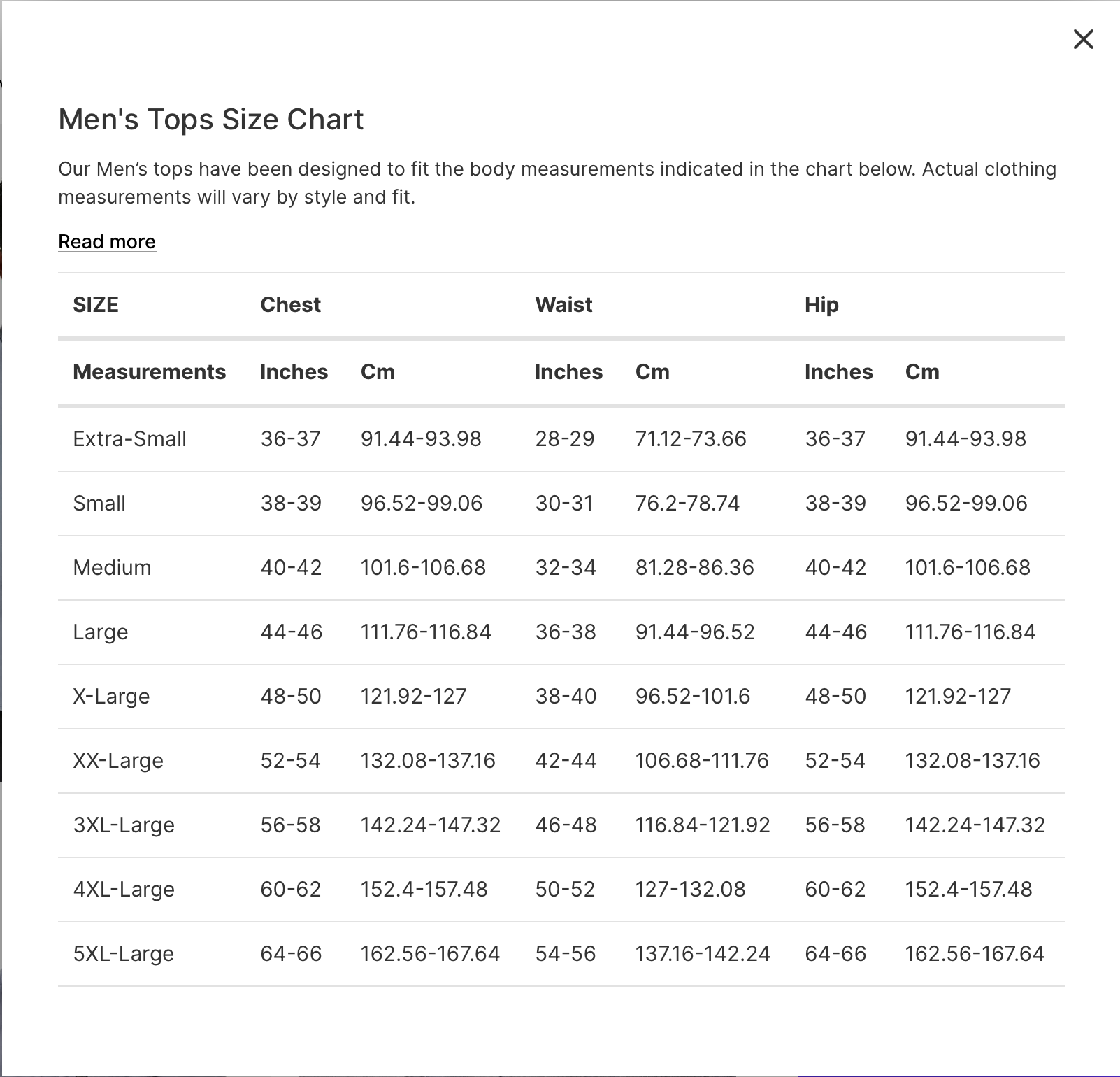Image resolution: width=1120 pixels, height=1077 pixels.
Task: Click the Large size row label
Action: coord(100,632)
